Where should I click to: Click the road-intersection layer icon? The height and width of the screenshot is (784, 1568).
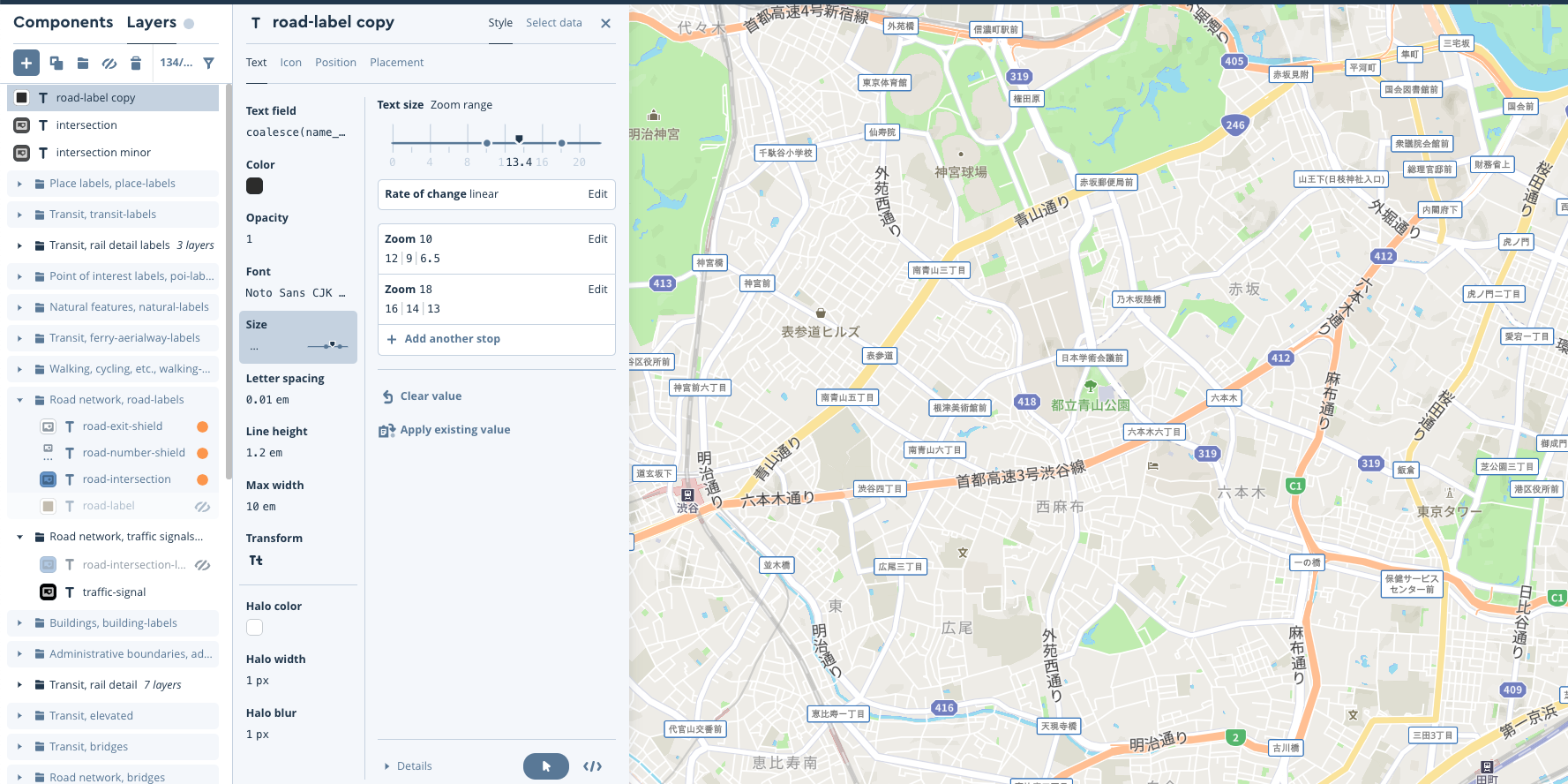[49, 479]
